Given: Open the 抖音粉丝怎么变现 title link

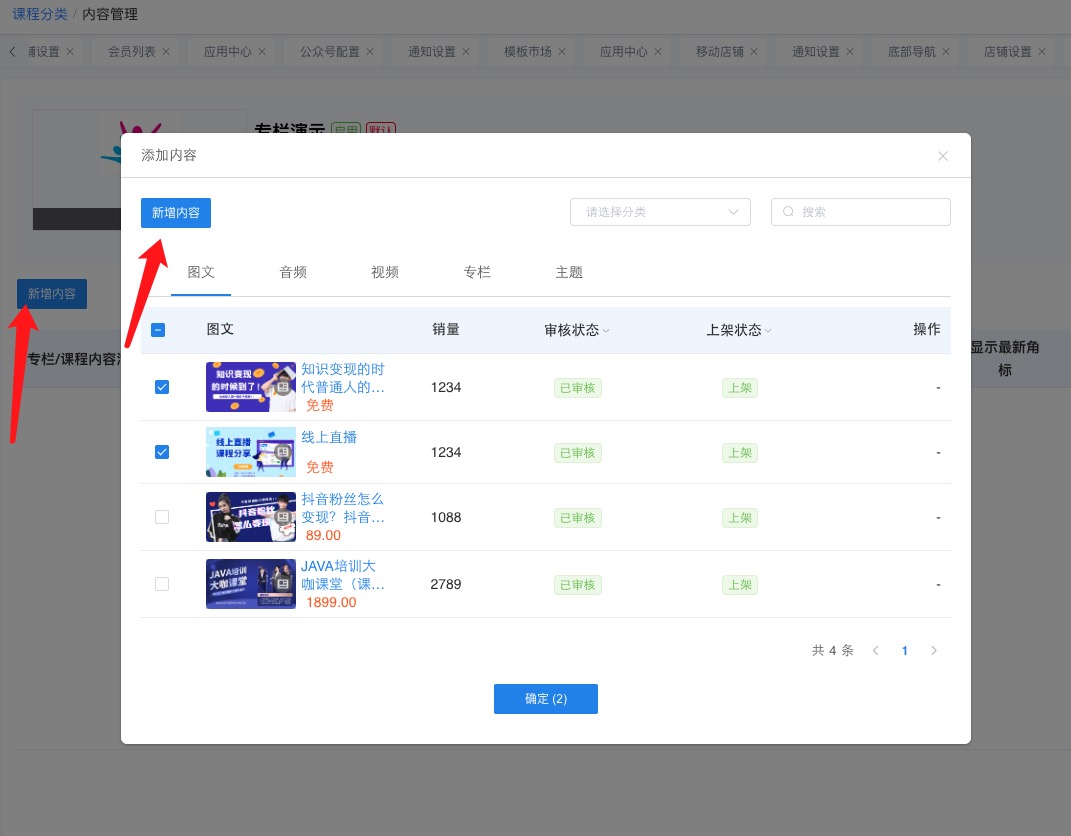Looking at the screenshot, I should tap(343, 508).
